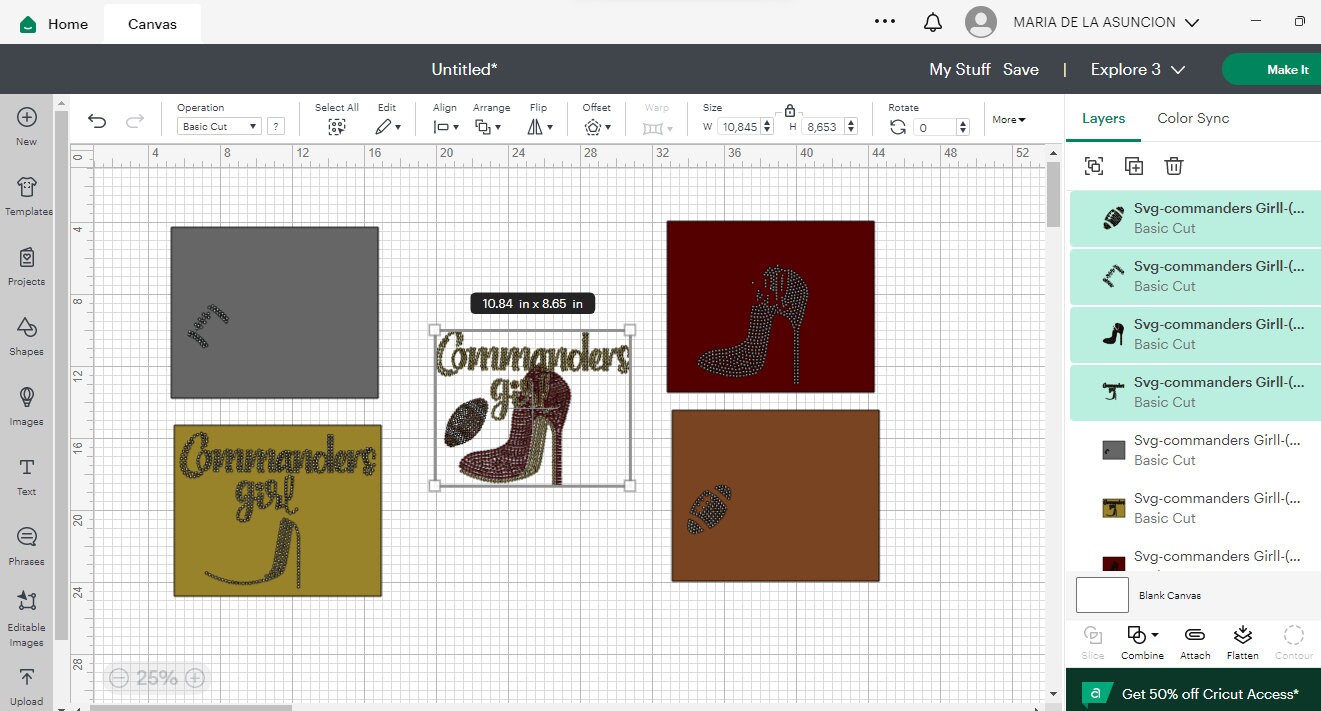Open the Phrases panel
This screenshot has height=711, width=1321.
coord(27,546)
